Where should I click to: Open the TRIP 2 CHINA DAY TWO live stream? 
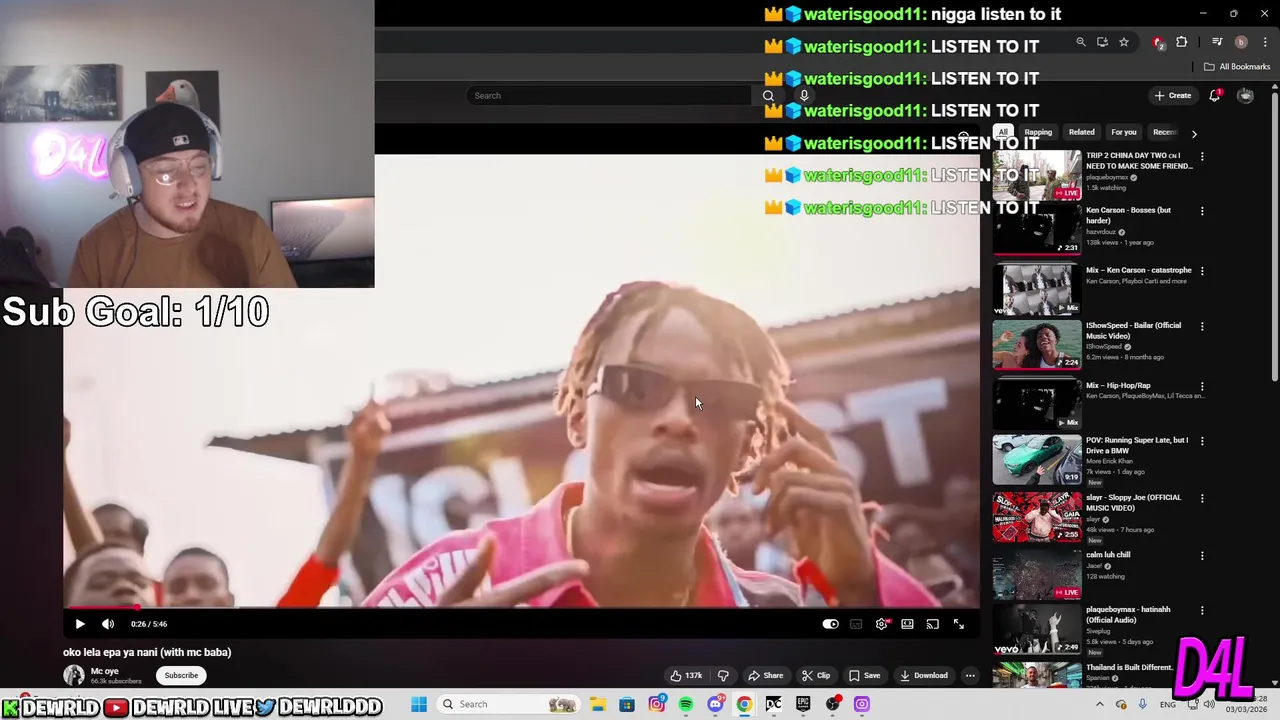(x=1037, y=175)
